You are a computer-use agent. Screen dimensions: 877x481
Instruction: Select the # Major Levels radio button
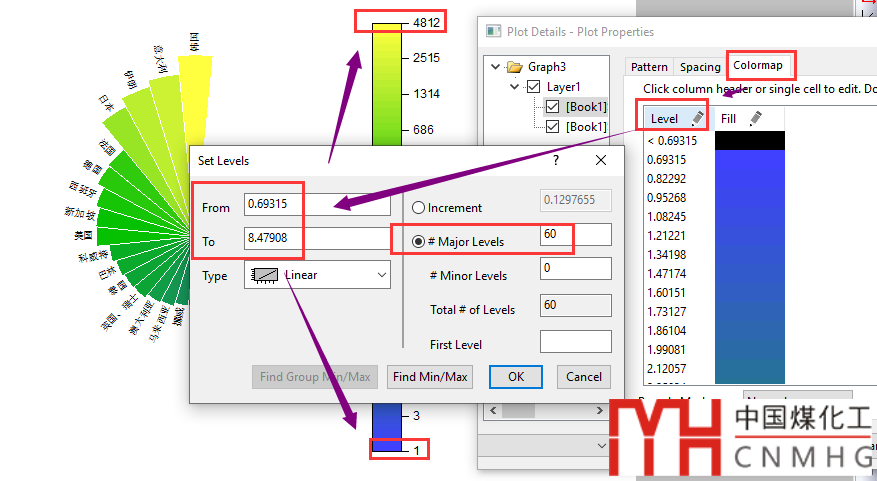[418, 242]
